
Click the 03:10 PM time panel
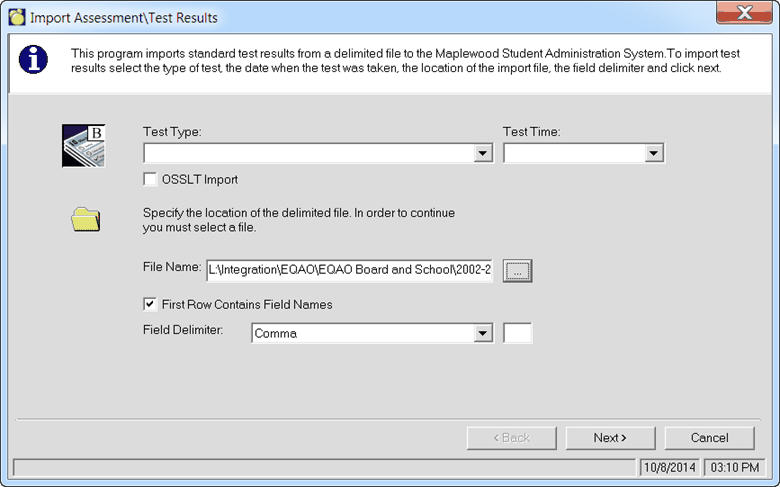pos(735,467)
